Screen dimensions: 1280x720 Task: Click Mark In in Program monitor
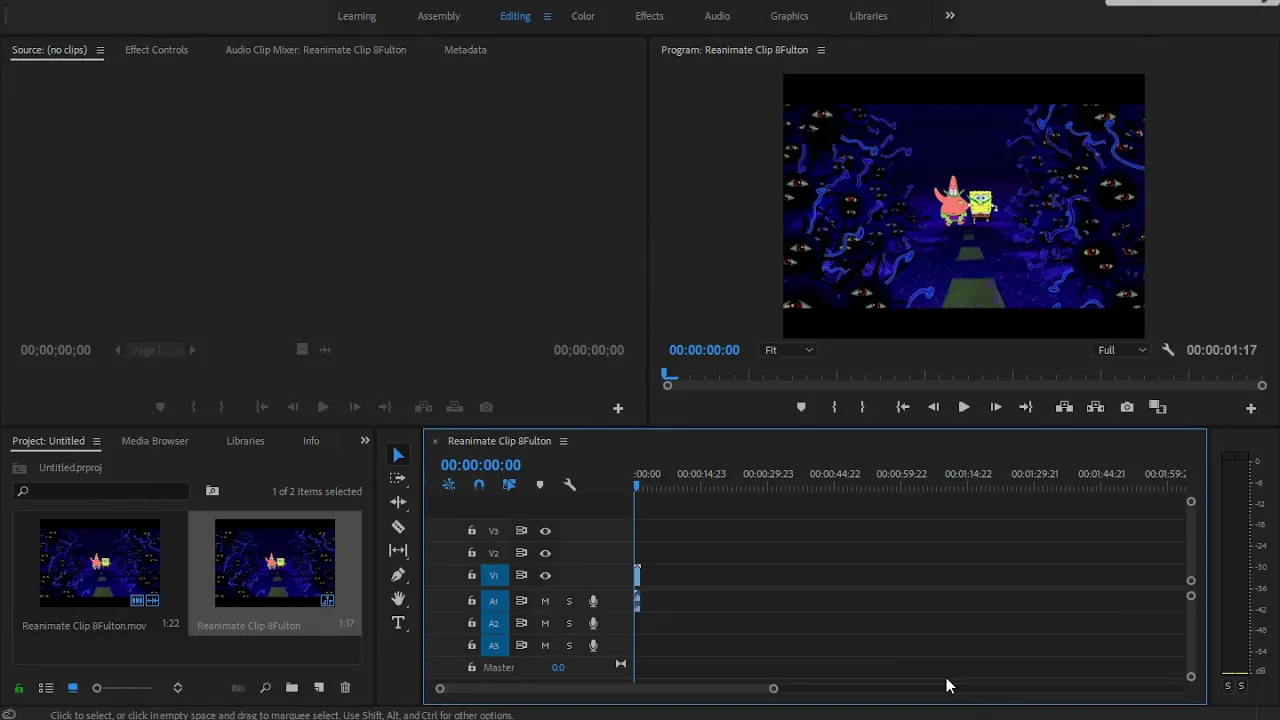834,407
